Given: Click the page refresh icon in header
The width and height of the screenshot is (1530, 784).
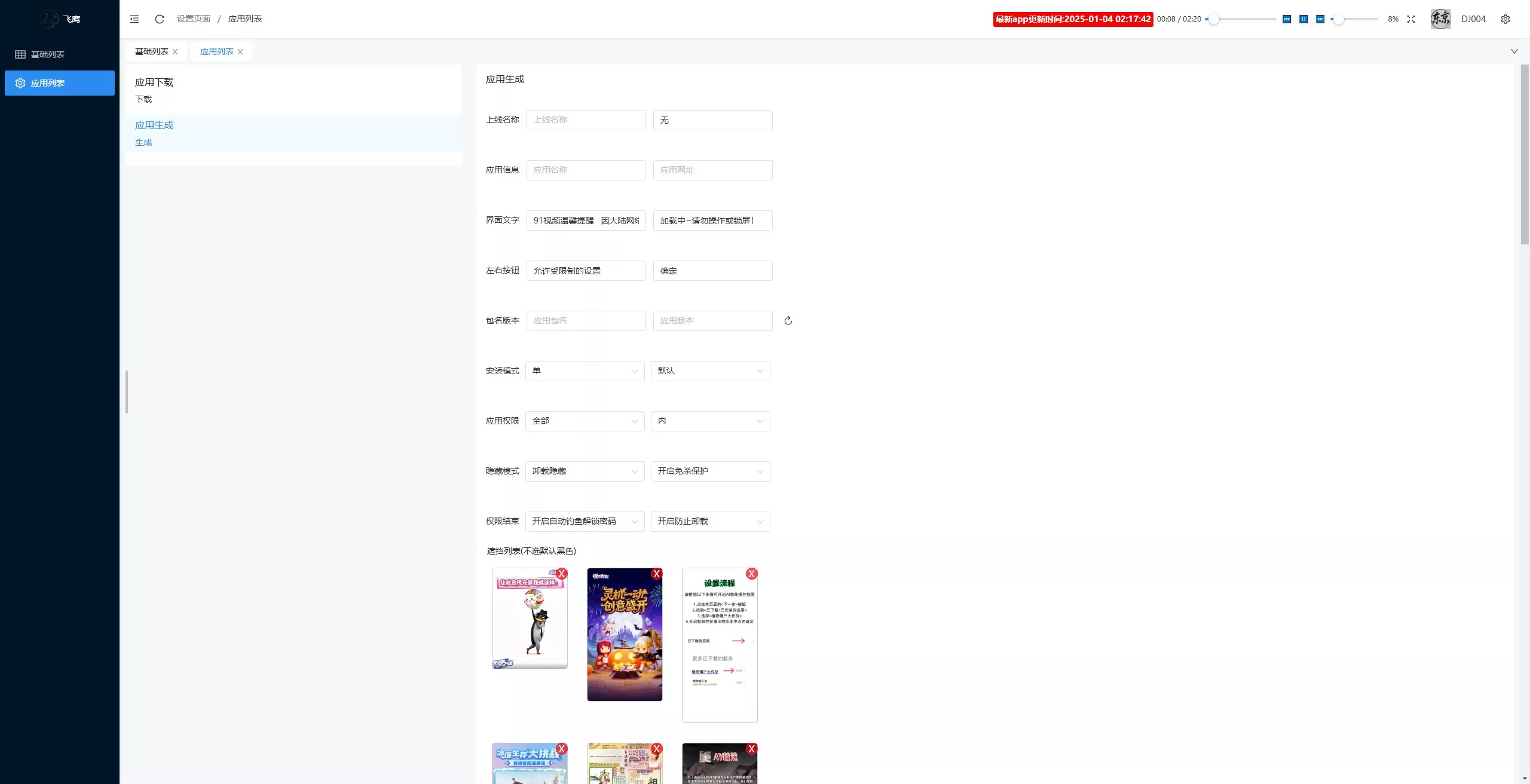Looking at the screenshot, I should [160, 19].
